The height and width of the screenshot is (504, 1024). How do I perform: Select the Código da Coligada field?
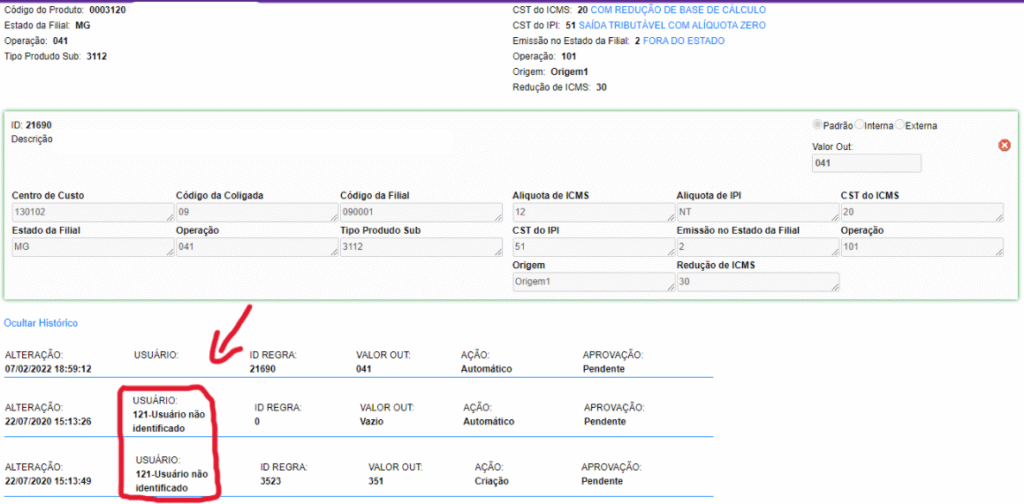(255, 212)
